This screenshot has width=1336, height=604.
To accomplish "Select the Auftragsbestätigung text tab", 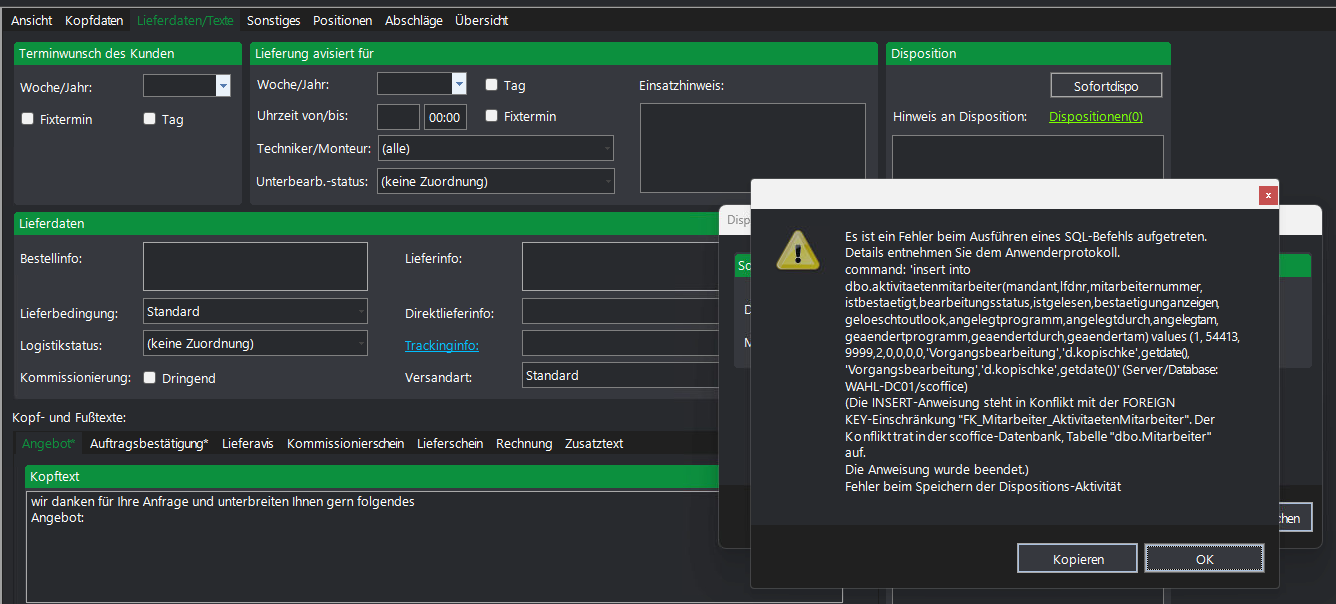I will click(149, 443).
